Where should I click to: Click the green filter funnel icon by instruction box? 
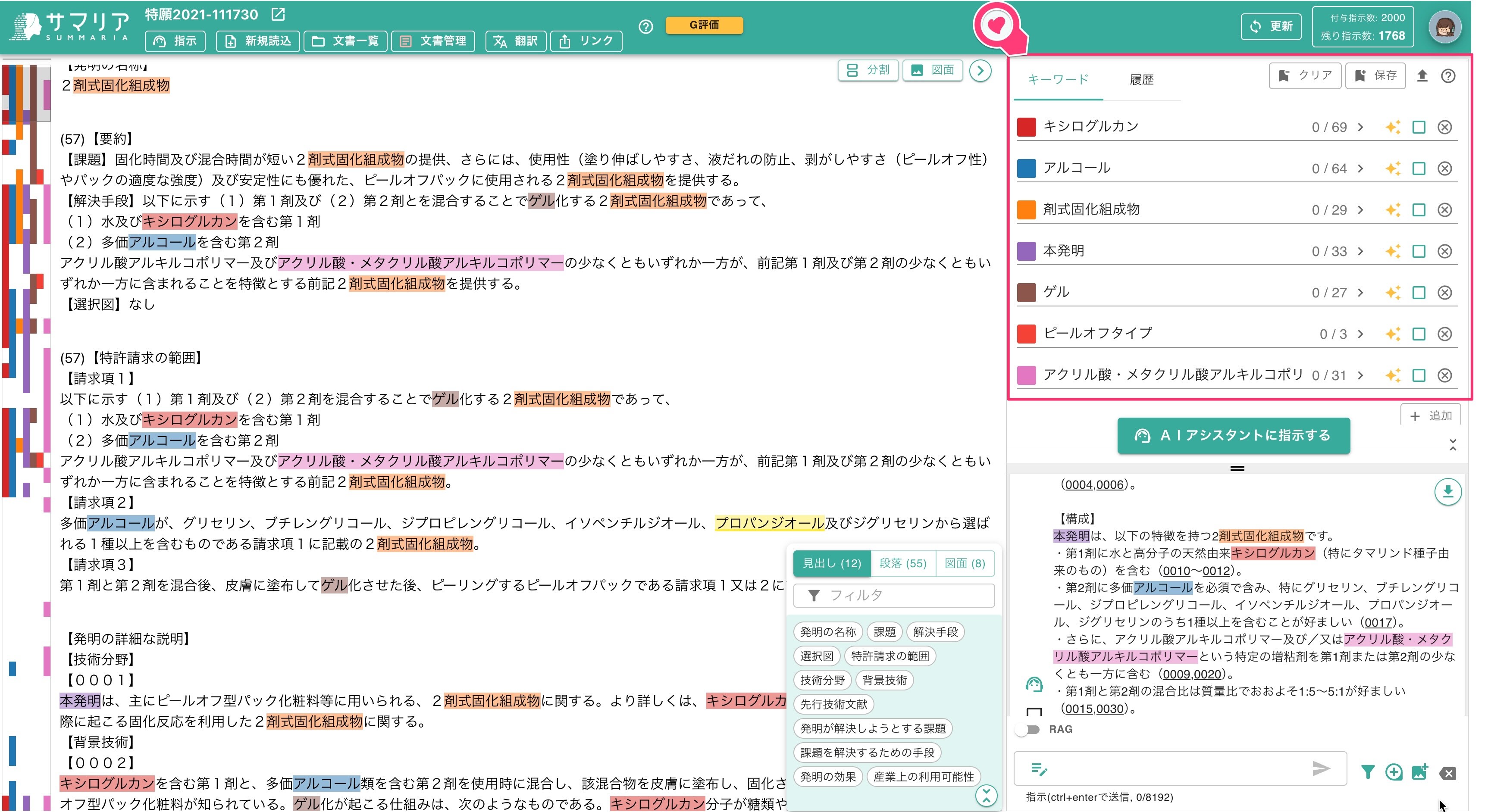click(1368, 772)
